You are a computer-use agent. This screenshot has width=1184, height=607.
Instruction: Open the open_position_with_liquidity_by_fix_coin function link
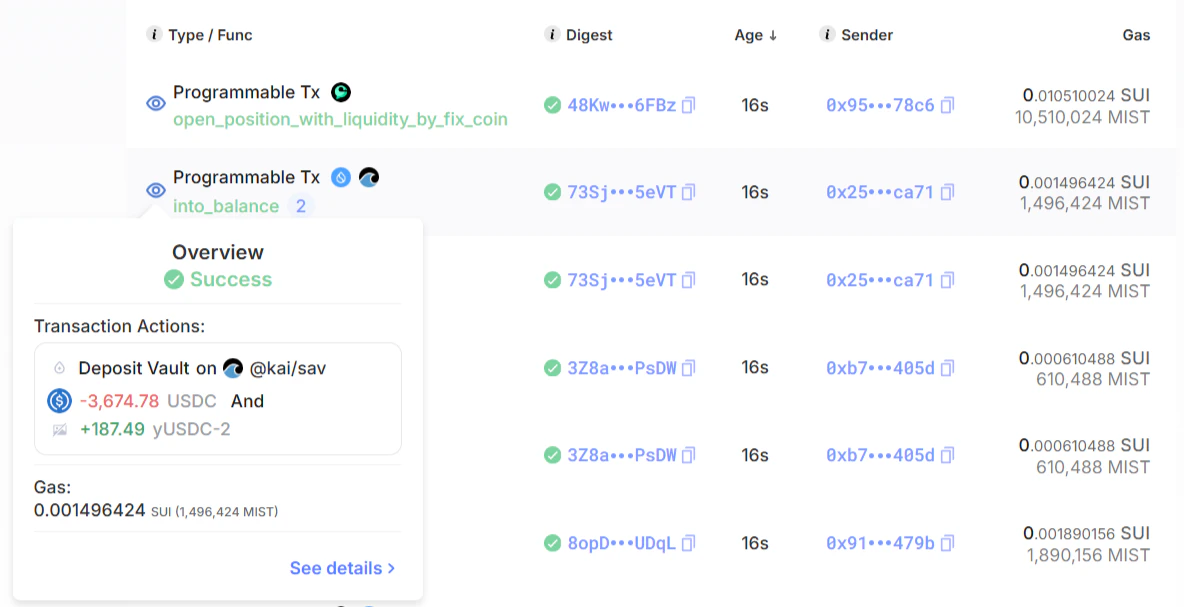tap(340, 119)
